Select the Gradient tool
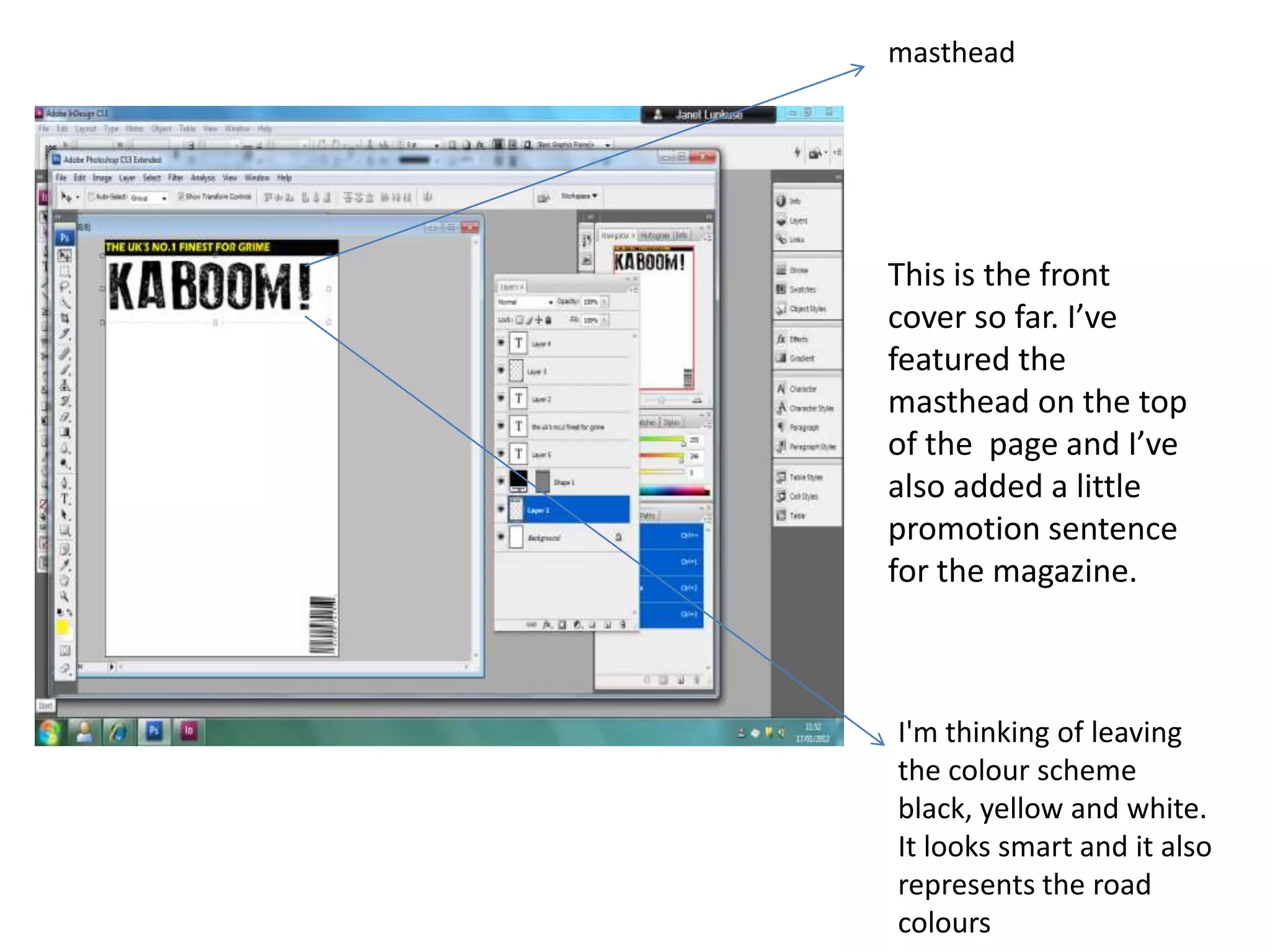This screenshot has width=1270, height=952. coord(64,433)
